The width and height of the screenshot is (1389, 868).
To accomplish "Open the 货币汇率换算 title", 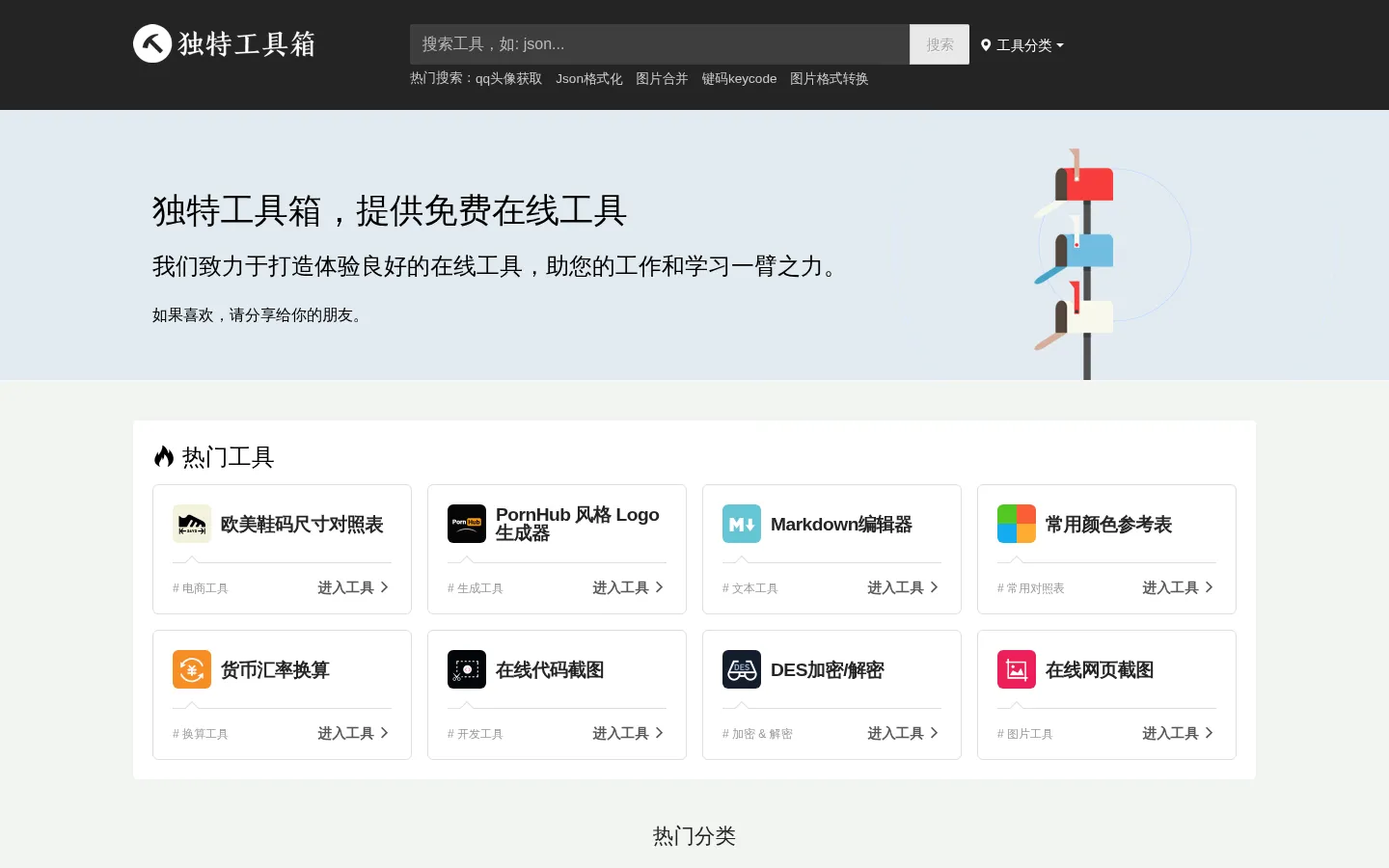I will [275, 670].
